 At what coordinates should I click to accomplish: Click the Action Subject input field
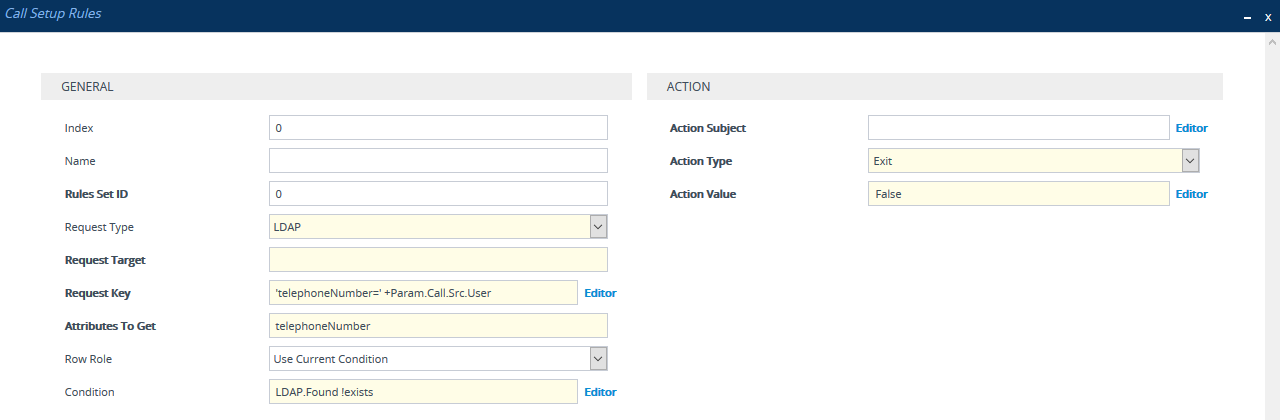(1018, 128)
